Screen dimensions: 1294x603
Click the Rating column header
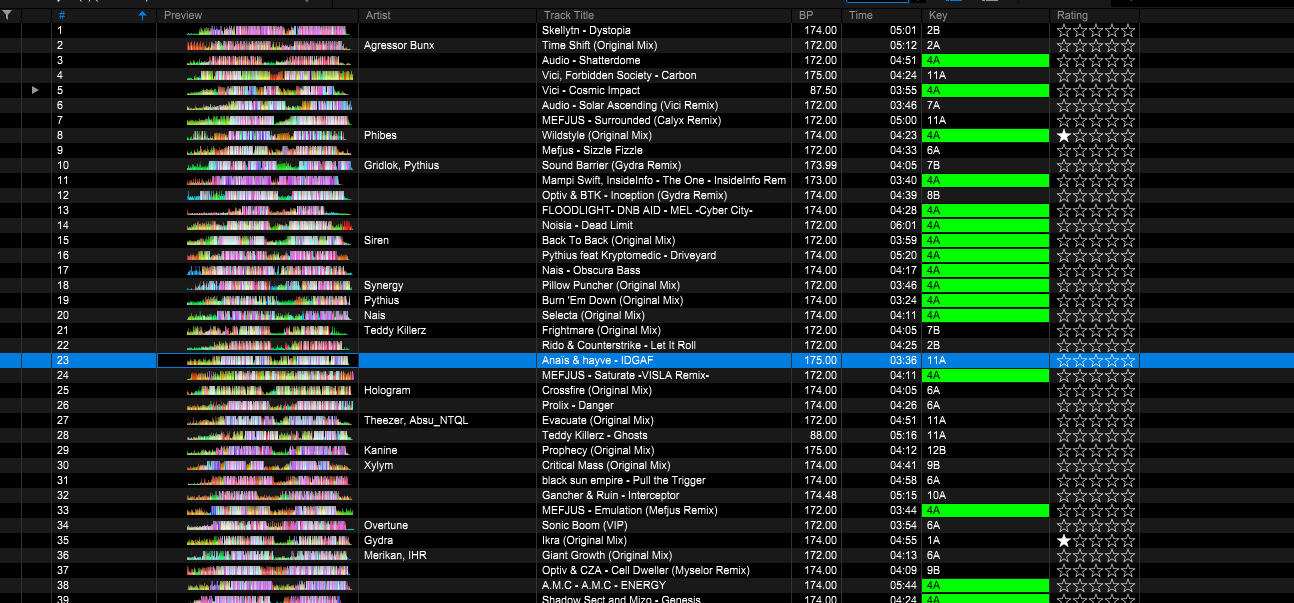click(x=1072, y=16)
